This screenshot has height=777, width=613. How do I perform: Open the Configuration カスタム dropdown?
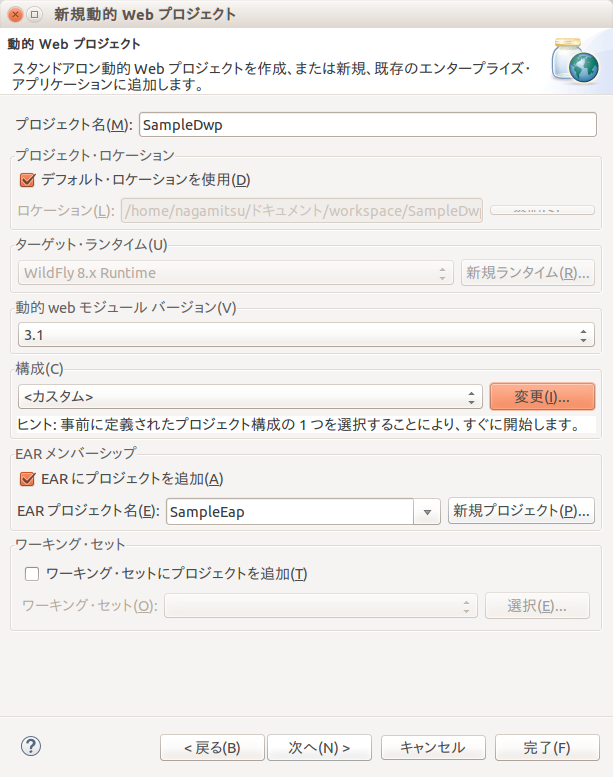coord(250,397)
